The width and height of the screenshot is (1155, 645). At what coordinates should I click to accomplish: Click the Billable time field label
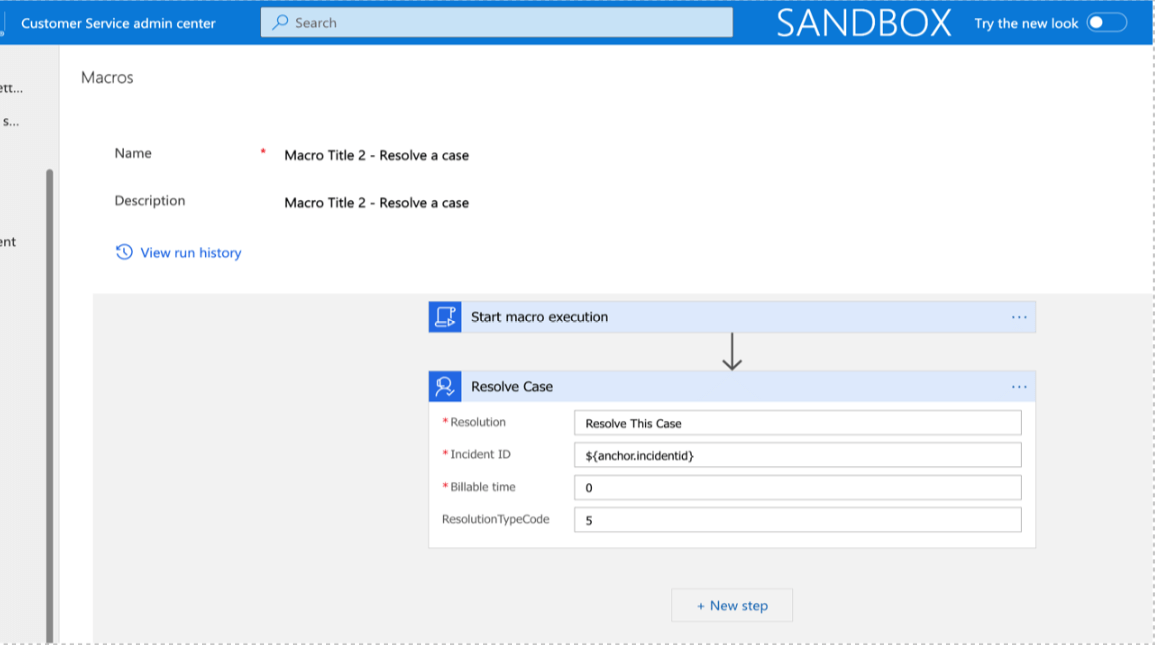[x=482, y=487]
